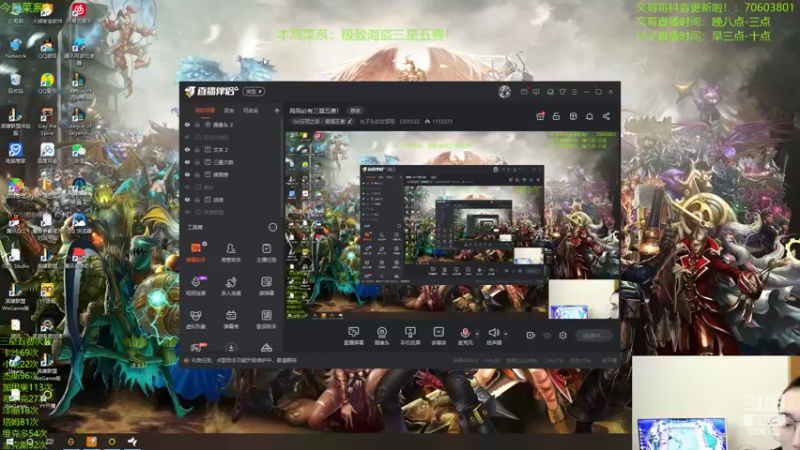Open the 弹幕助手 tool in the toolbox
Image resolution: width=800 pixels, height=450 pixels.
pos(195,252)
